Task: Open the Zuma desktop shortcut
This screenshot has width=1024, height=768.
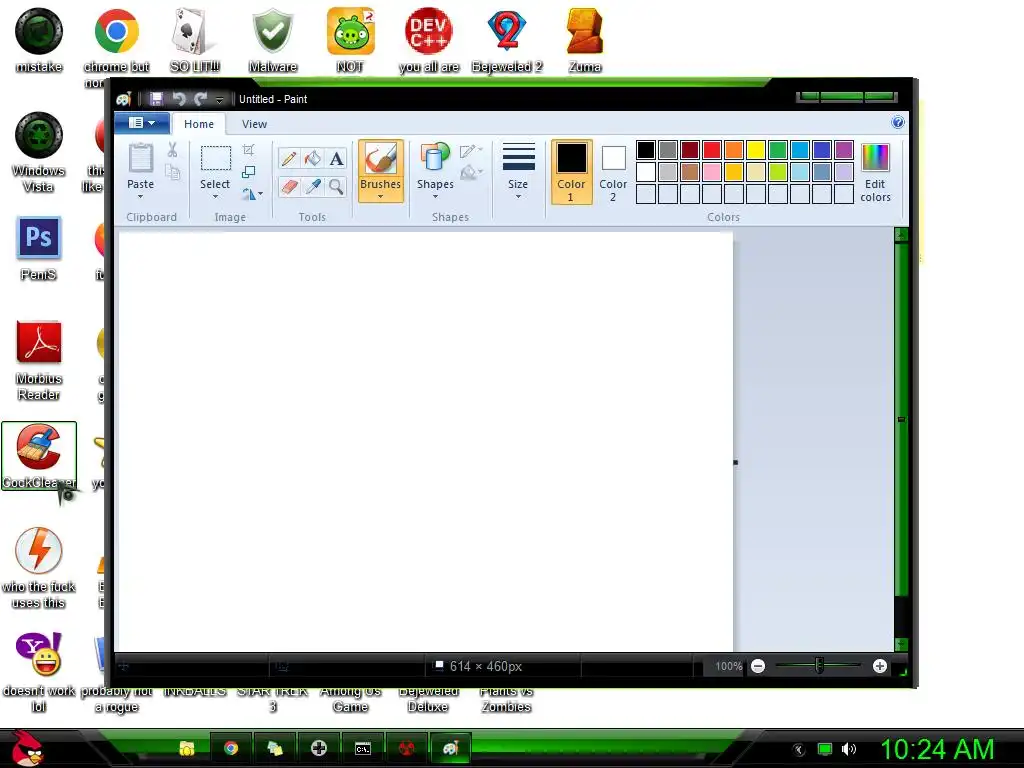Action: [x=584, y=39]
